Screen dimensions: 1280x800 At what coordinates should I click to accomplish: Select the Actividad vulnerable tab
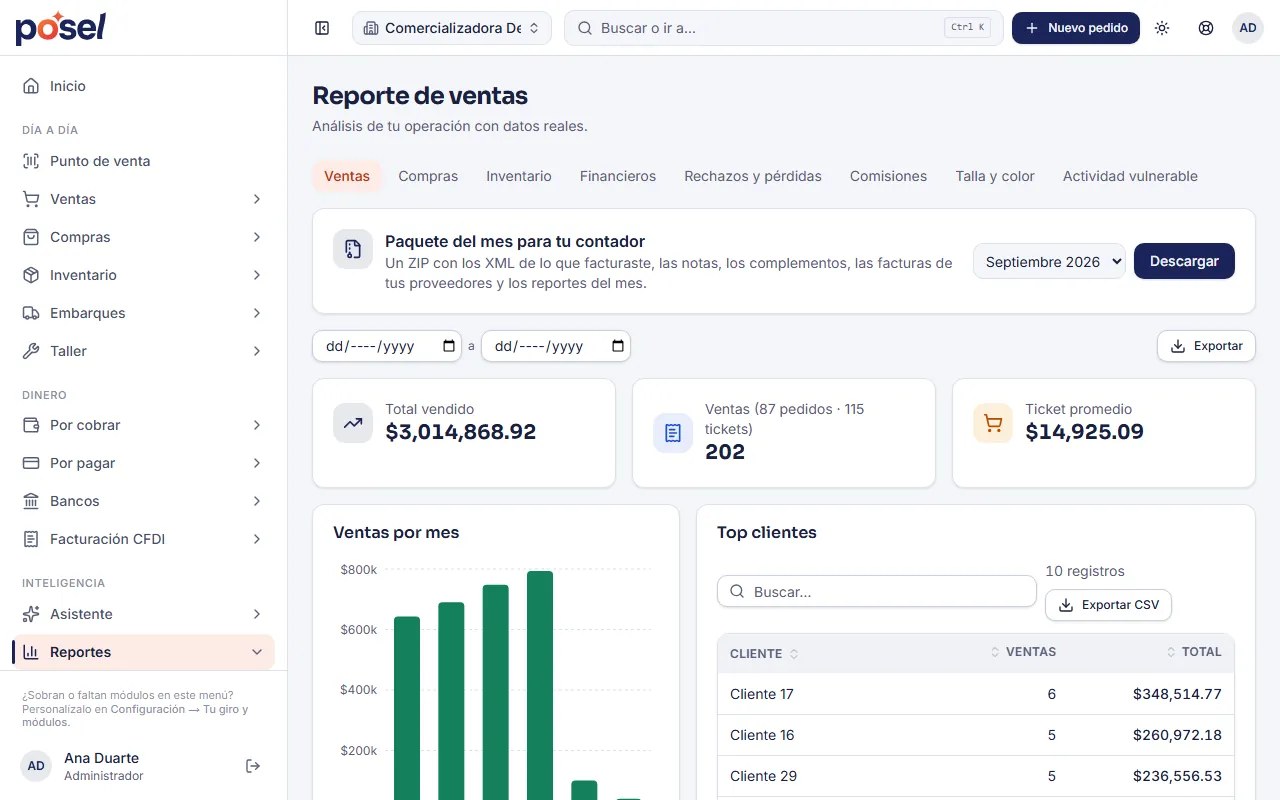[x=1130, y=176]
